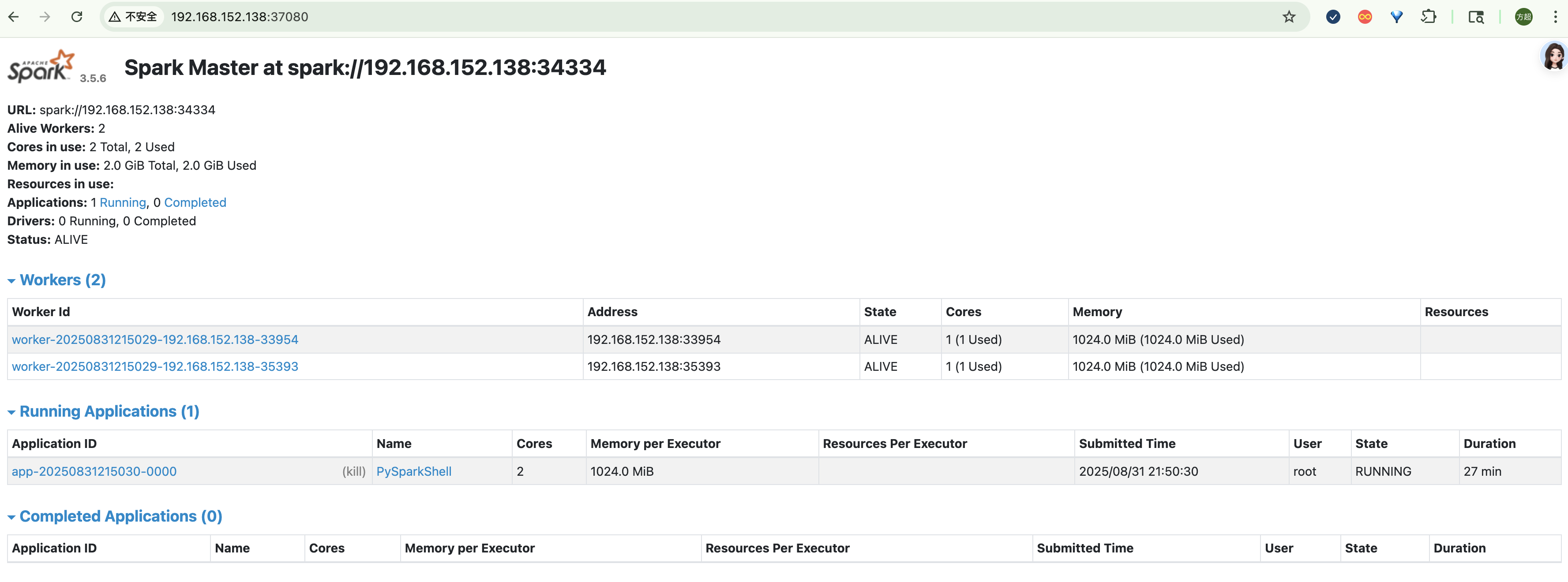Viewport: 1568px width, 582px height.
Task: Click the Status: ALIVE line
Action: tap(48, 239)
